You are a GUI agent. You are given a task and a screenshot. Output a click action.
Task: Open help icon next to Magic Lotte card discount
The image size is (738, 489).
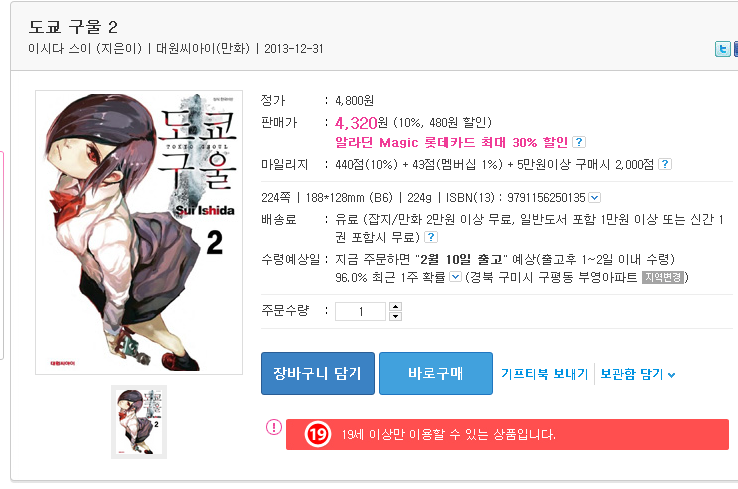[579, 142]
